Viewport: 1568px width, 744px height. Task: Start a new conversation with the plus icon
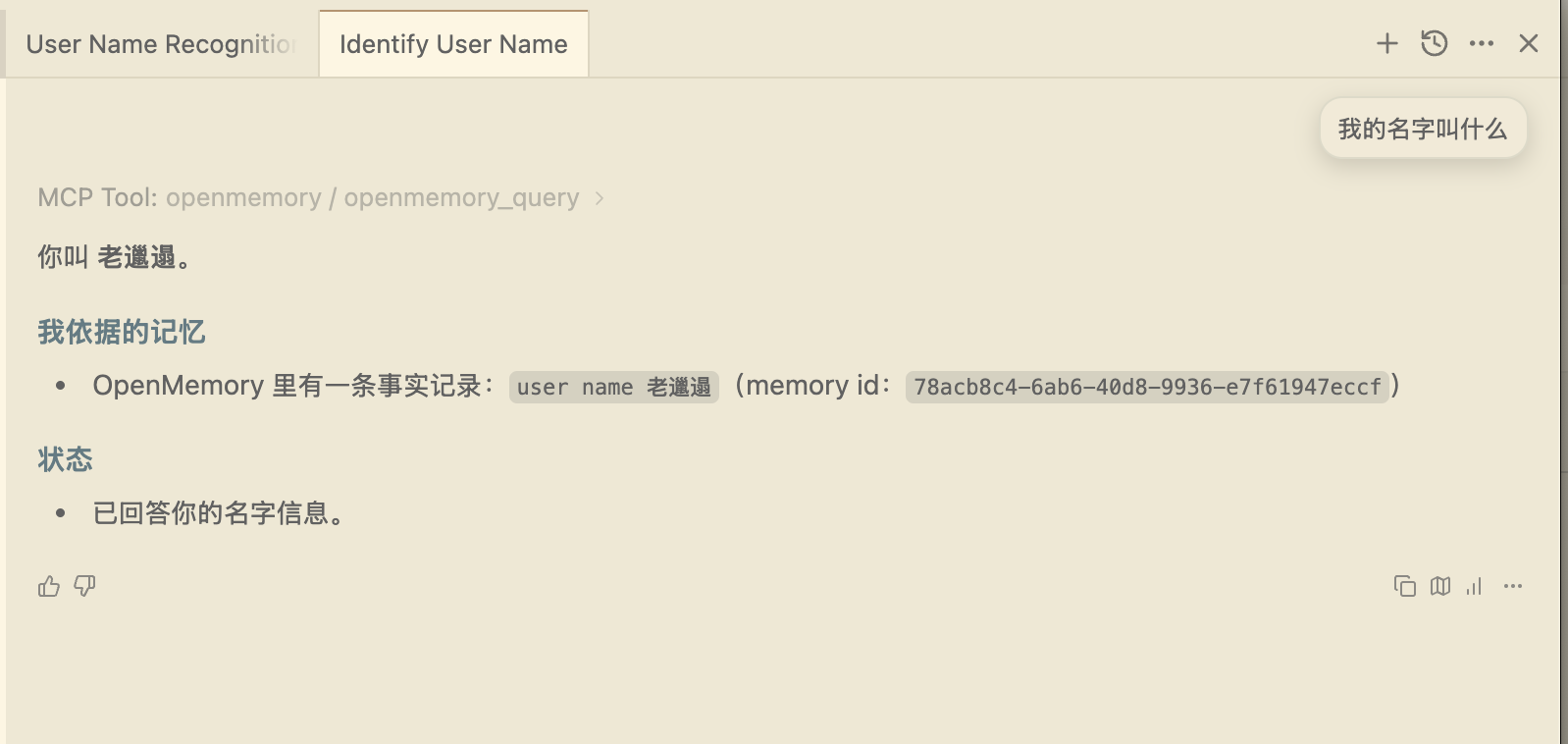(x=1386, y=43)
